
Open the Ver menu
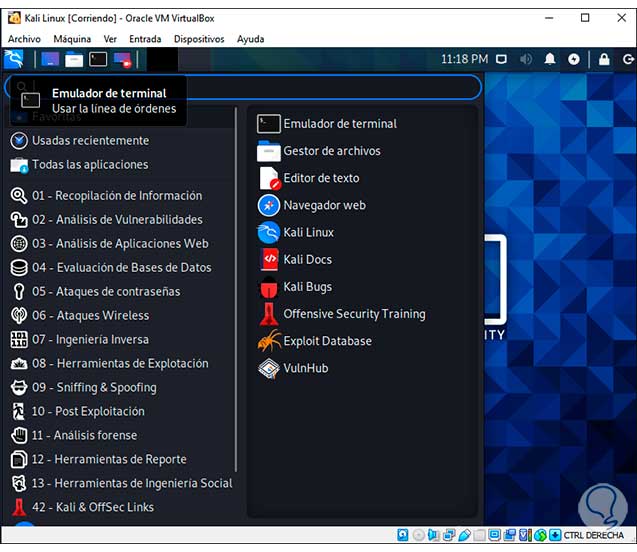click(110, 39)
